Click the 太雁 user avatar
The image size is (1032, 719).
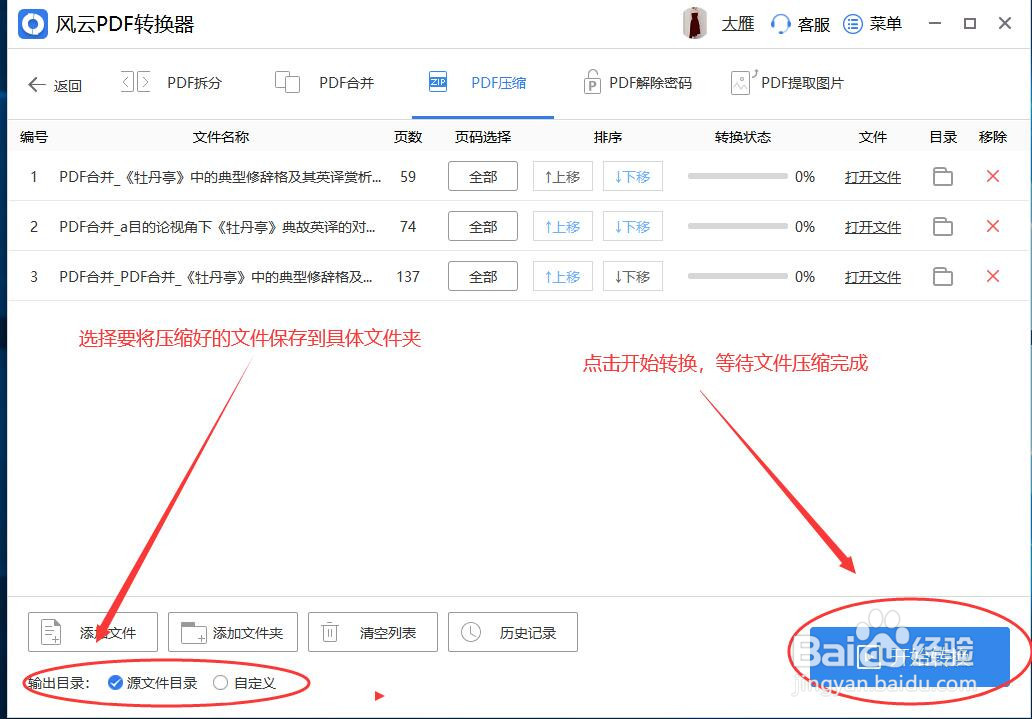tap(696, 23)
